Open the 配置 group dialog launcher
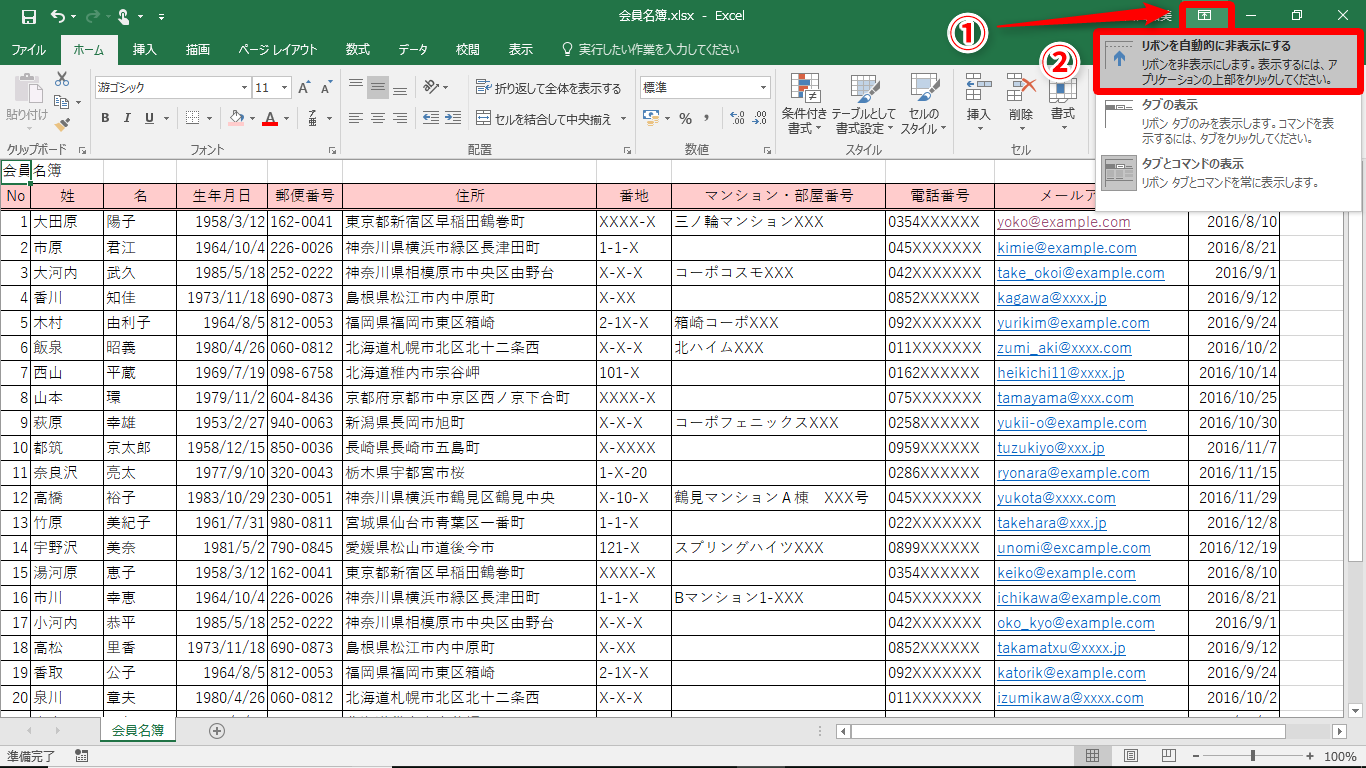The width and height of the screenshot is (1366, 768). 627,150
